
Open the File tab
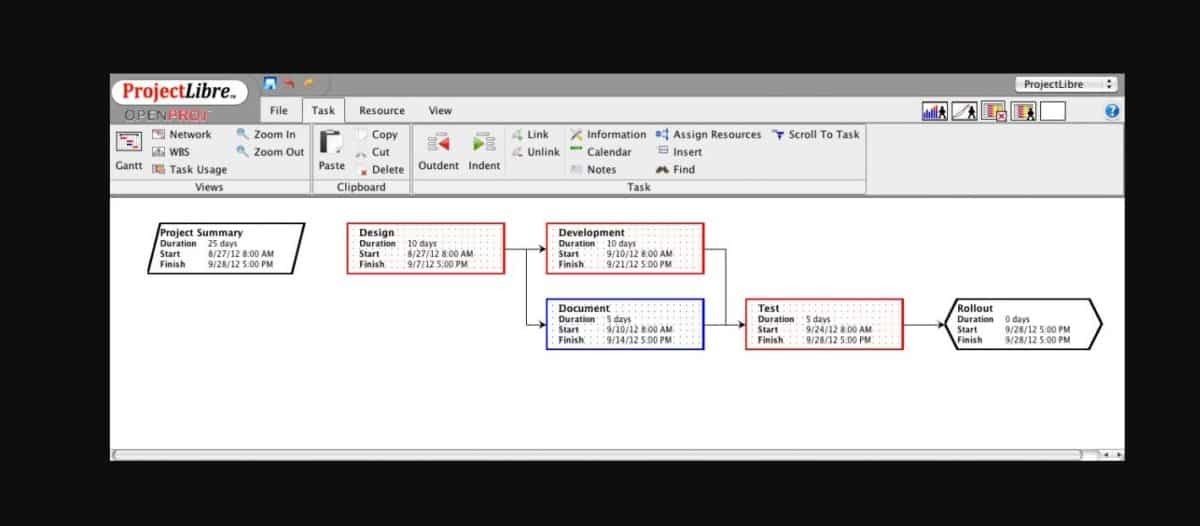pyautogui.click(x=279, y=110)
